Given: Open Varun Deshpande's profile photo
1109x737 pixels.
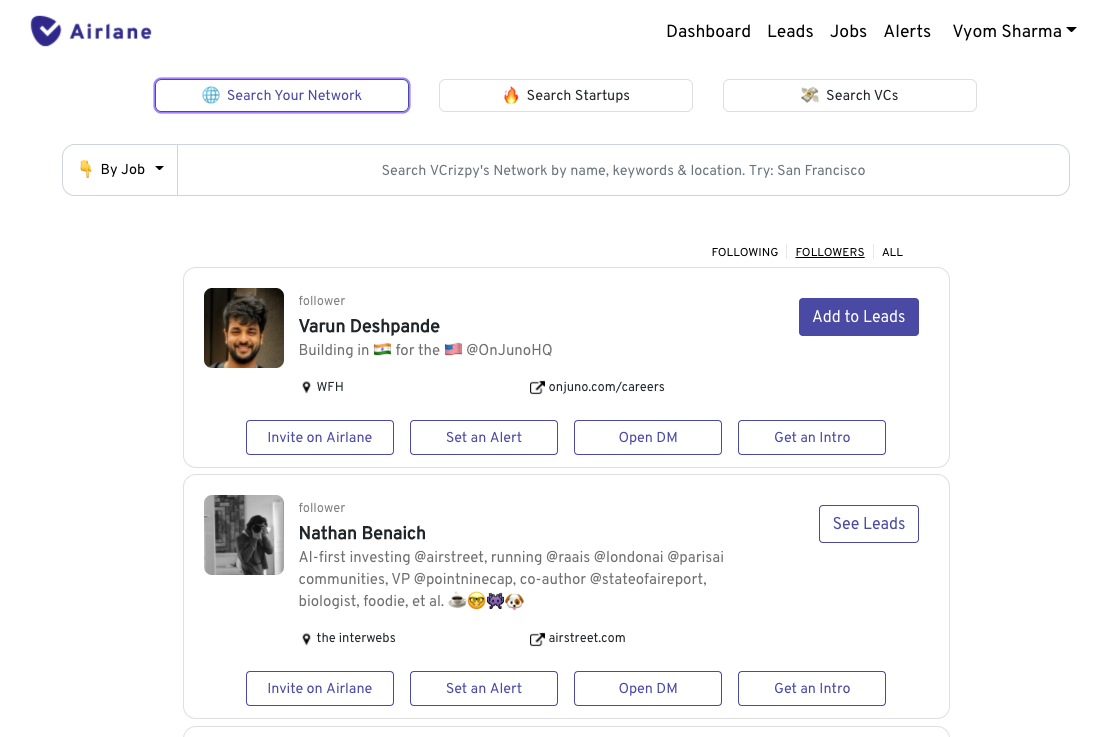Looking at the screenshot, I should (x=244, y=328).
